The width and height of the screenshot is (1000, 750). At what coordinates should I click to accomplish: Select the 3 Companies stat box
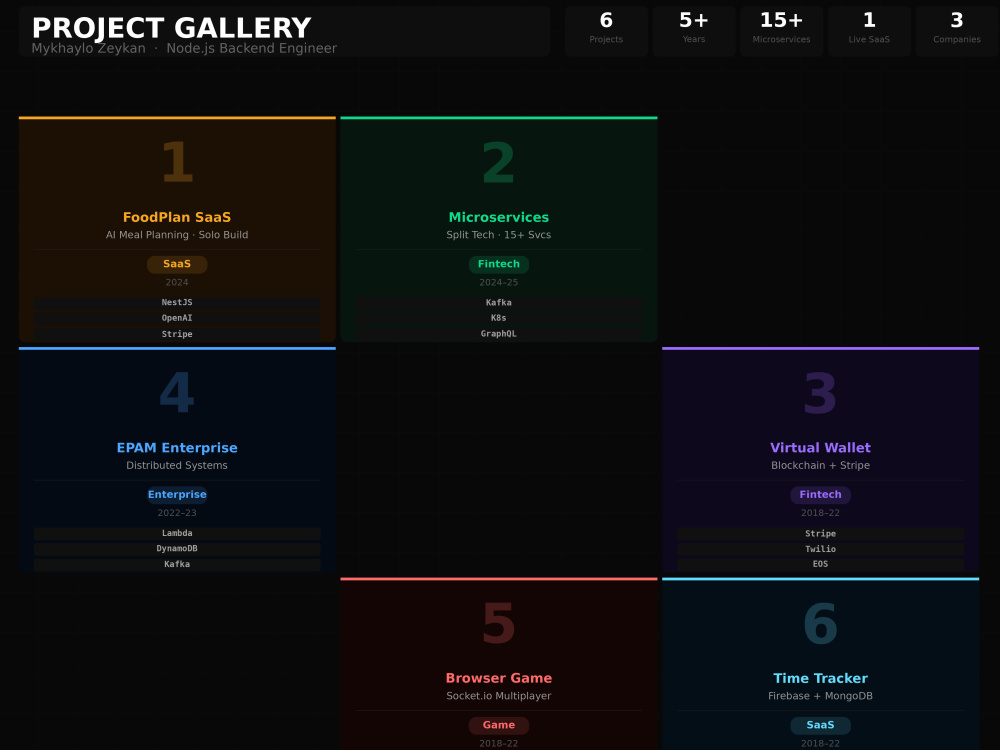[957, 31]
